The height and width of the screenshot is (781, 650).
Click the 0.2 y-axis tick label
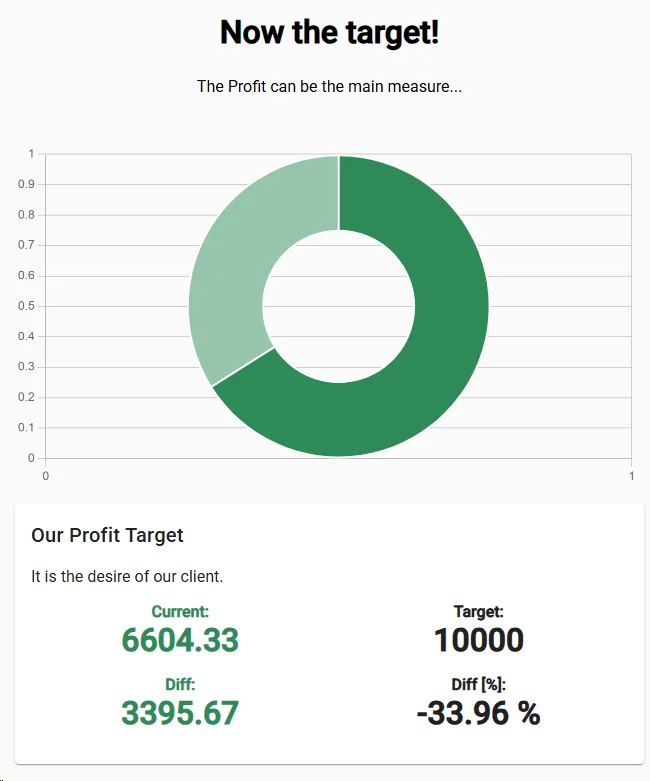(x=26, y=397)
